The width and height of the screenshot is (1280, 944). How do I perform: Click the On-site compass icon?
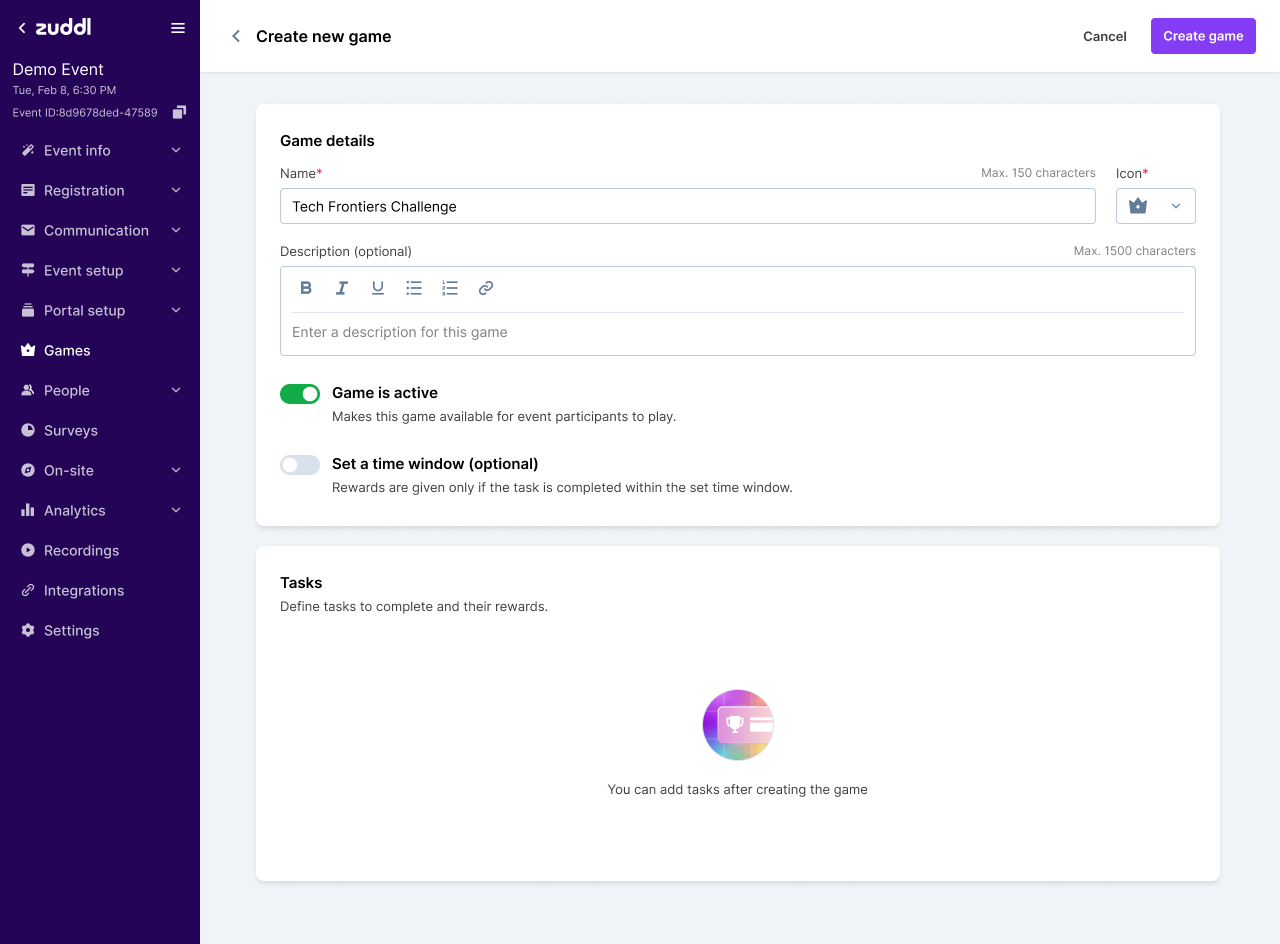click(28, 470)
